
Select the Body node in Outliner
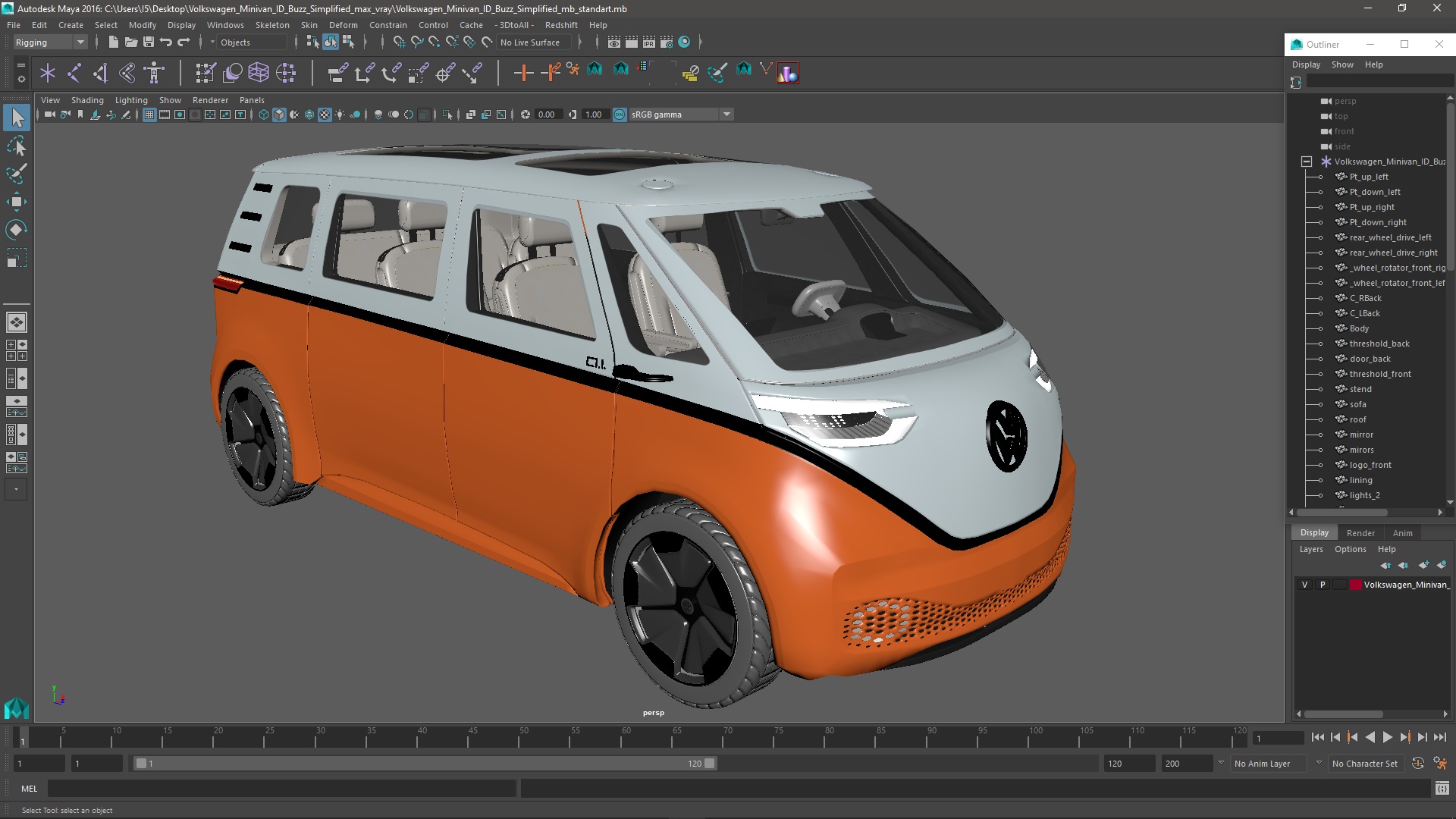coord(1359,328)
